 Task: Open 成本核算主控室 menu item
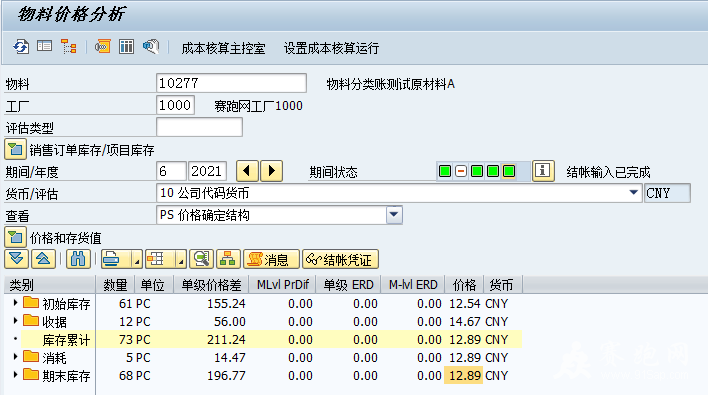[x=223, y=48]
